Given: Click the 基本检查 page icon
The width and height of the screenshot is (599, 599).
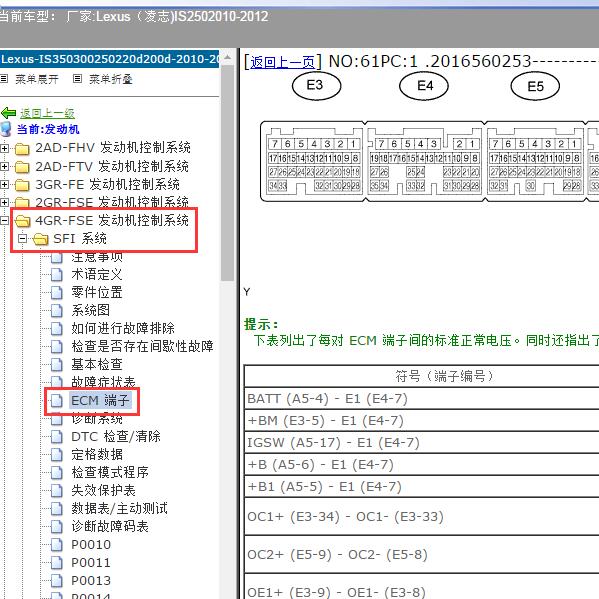Looking at the screenshot, I should pos(57,364).
